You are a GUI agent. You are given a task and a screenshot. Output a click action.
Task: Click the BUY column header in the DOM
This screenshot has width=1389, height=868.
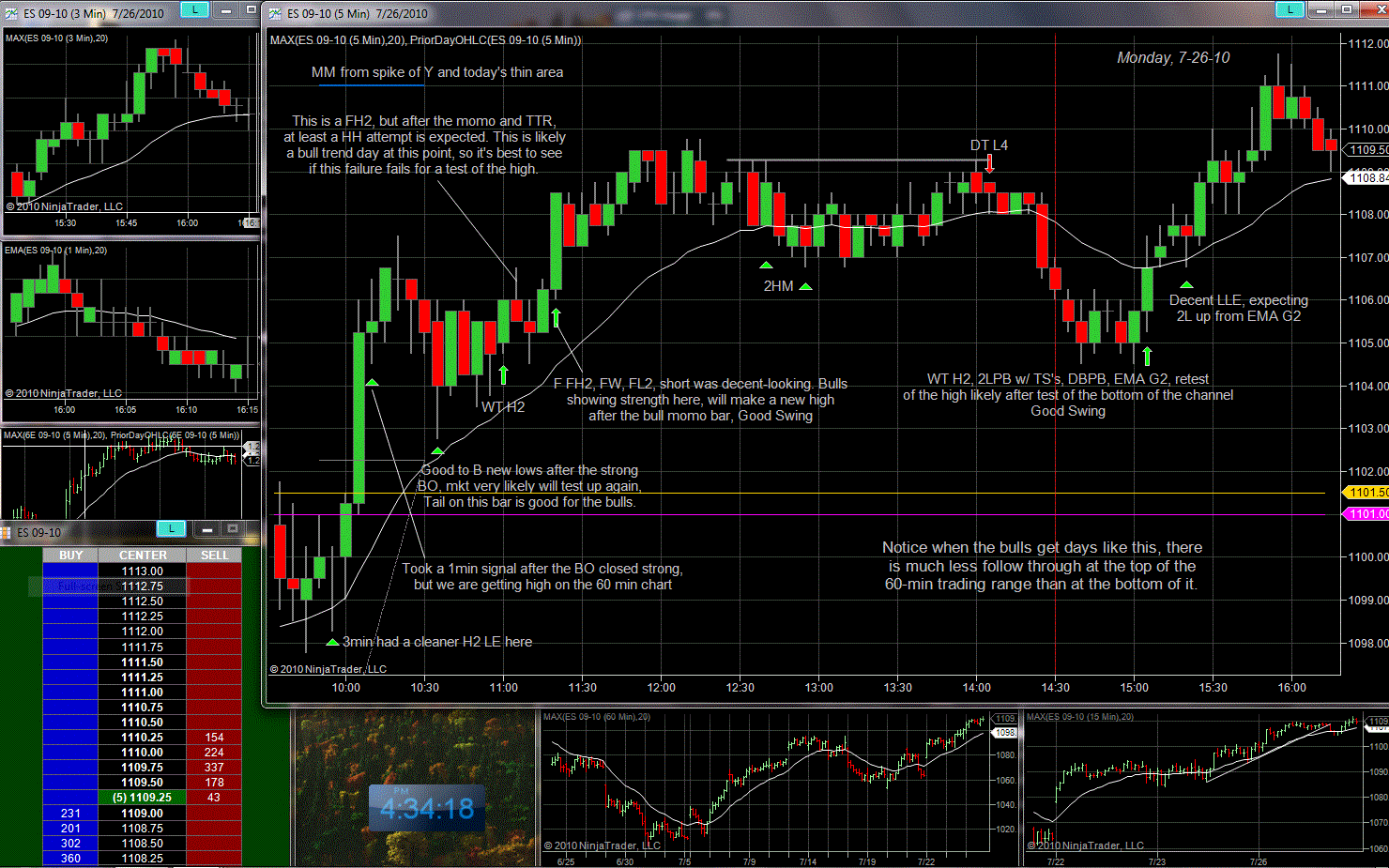(70, 556)
